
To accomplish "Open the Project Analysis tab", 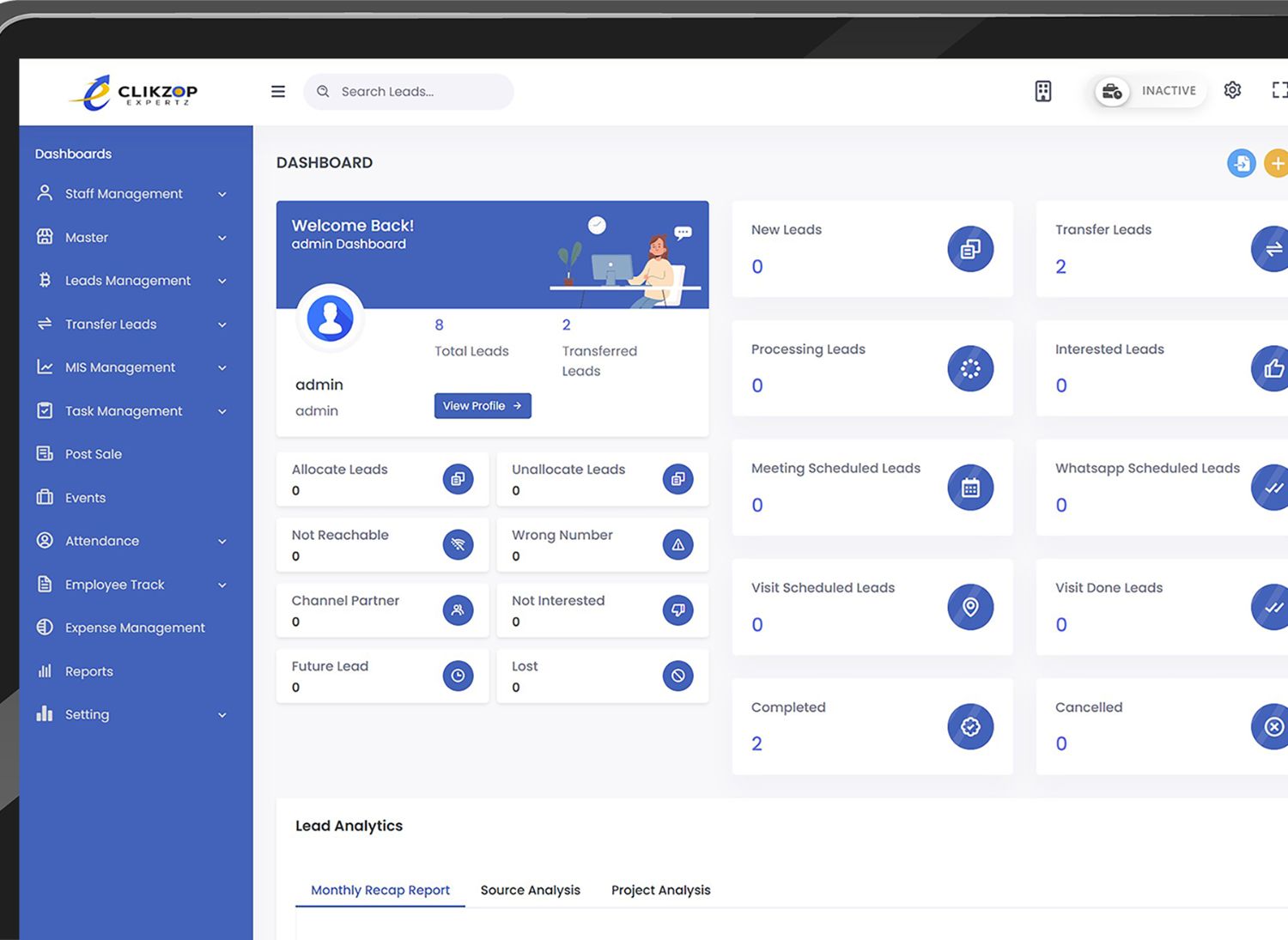I will (660, 890).
